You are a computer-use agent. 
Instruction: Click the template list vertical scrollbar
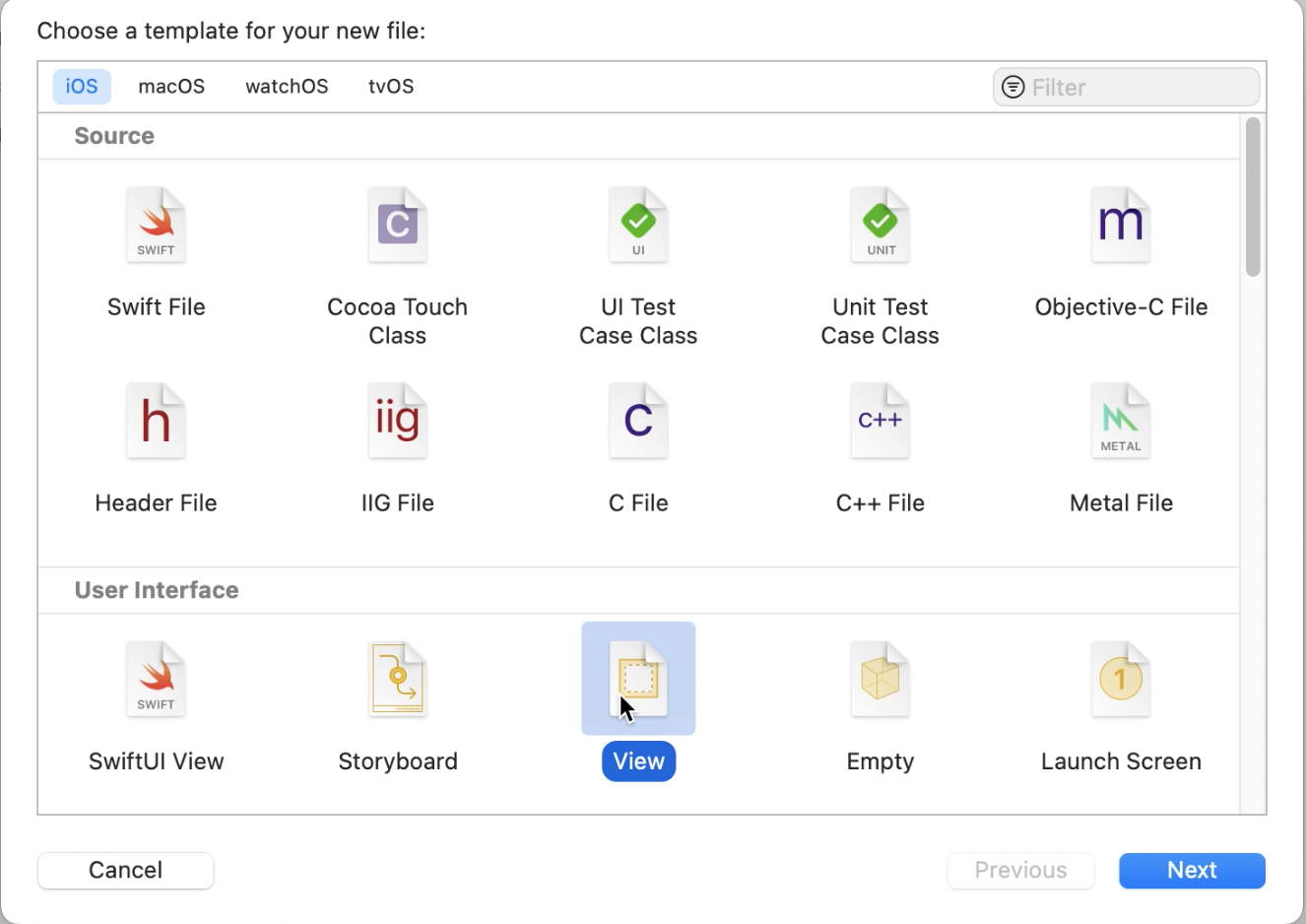pyautogui.click(x=1253, y=197)
